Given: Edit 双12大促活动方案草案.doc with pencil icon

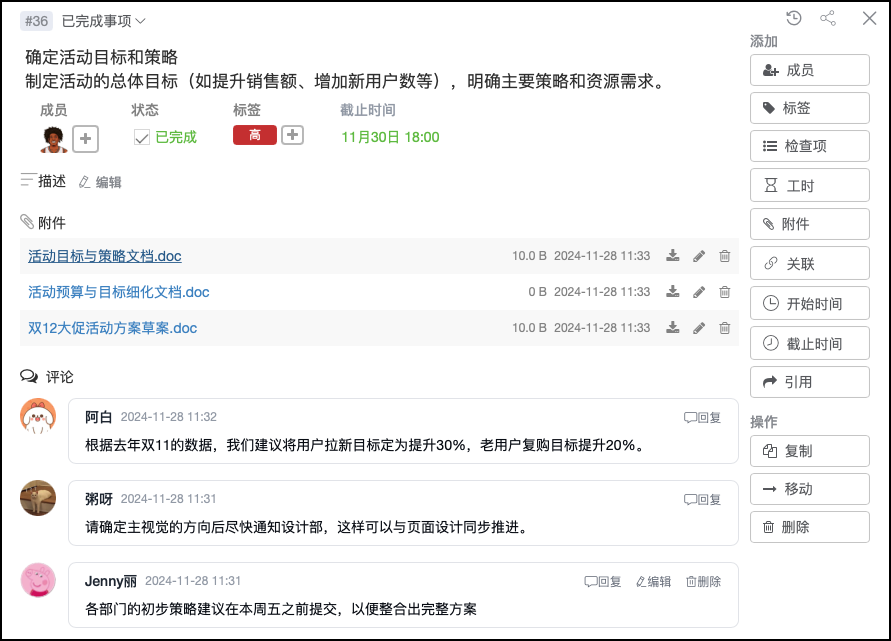Looking at the screenshot, I should tap(699, 328).
